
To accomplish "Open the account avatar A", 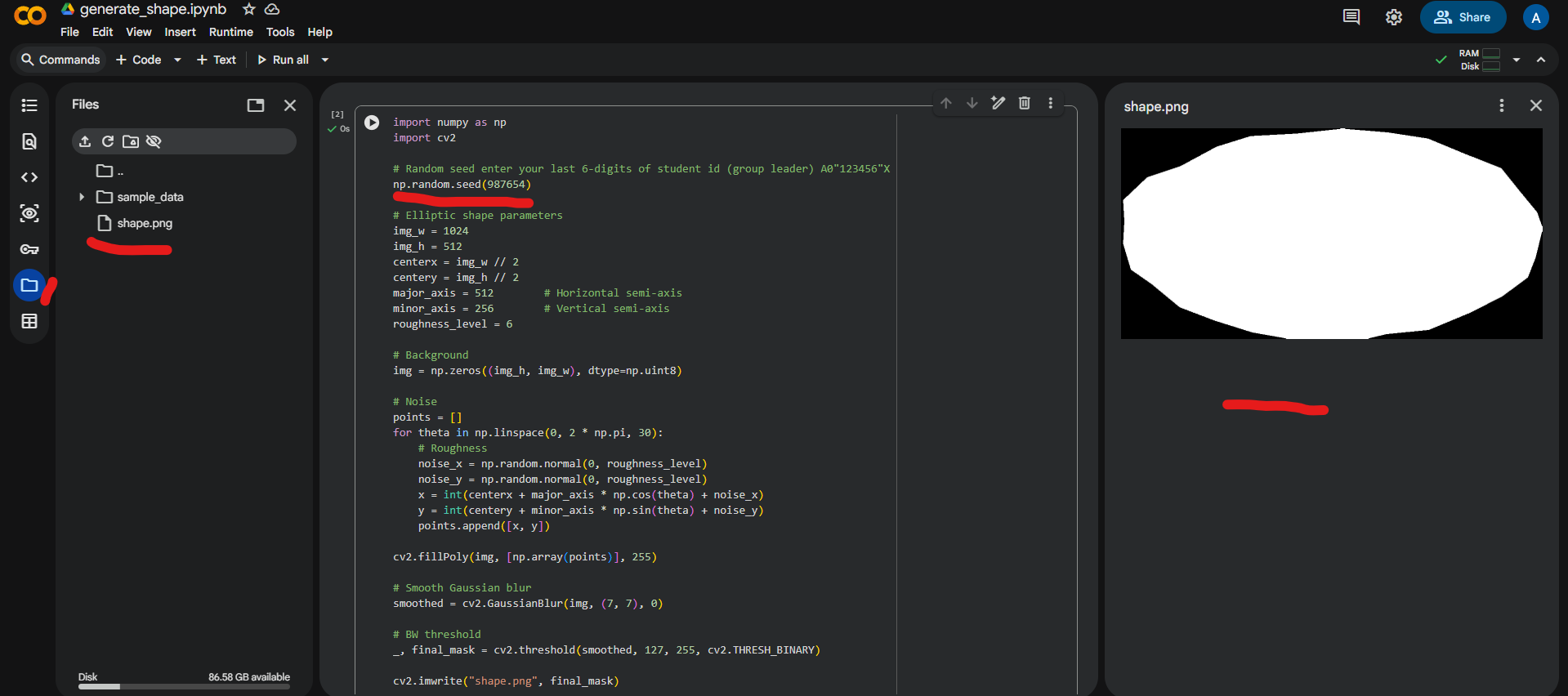I will point(1536,17).
